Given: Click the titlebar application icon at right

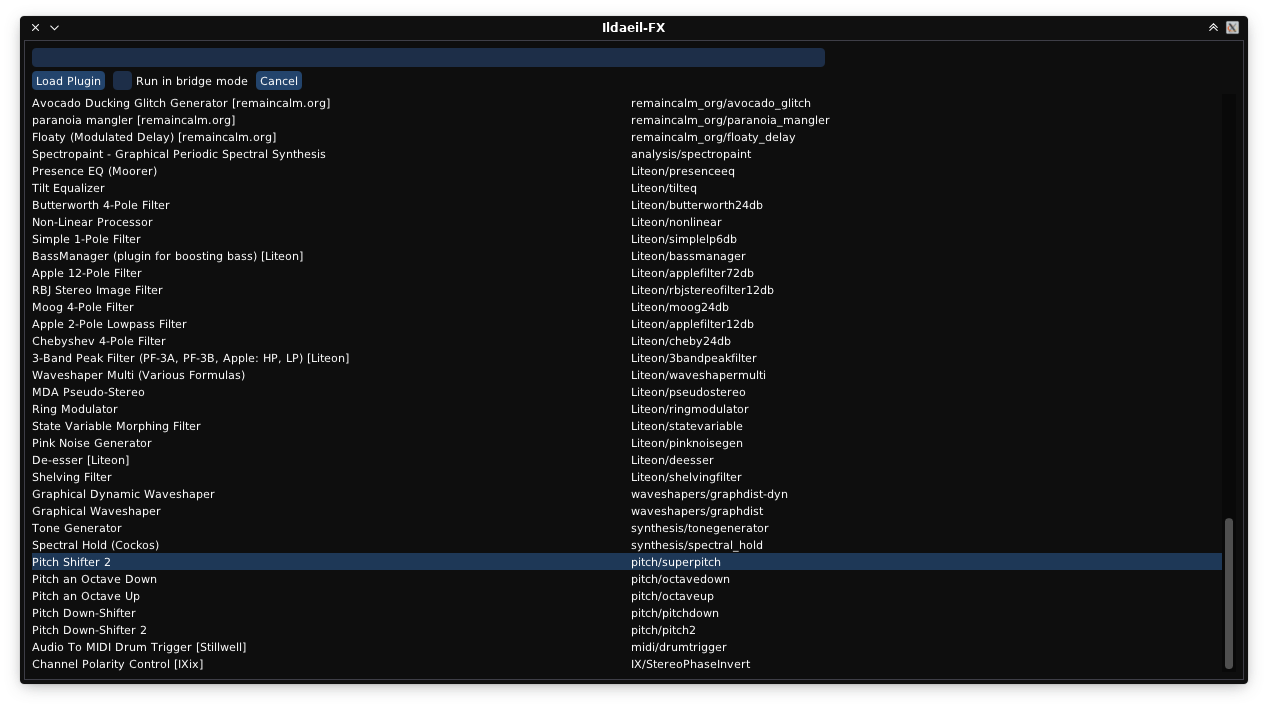Looking at the screenshot, I should (x=1232, y=28).
